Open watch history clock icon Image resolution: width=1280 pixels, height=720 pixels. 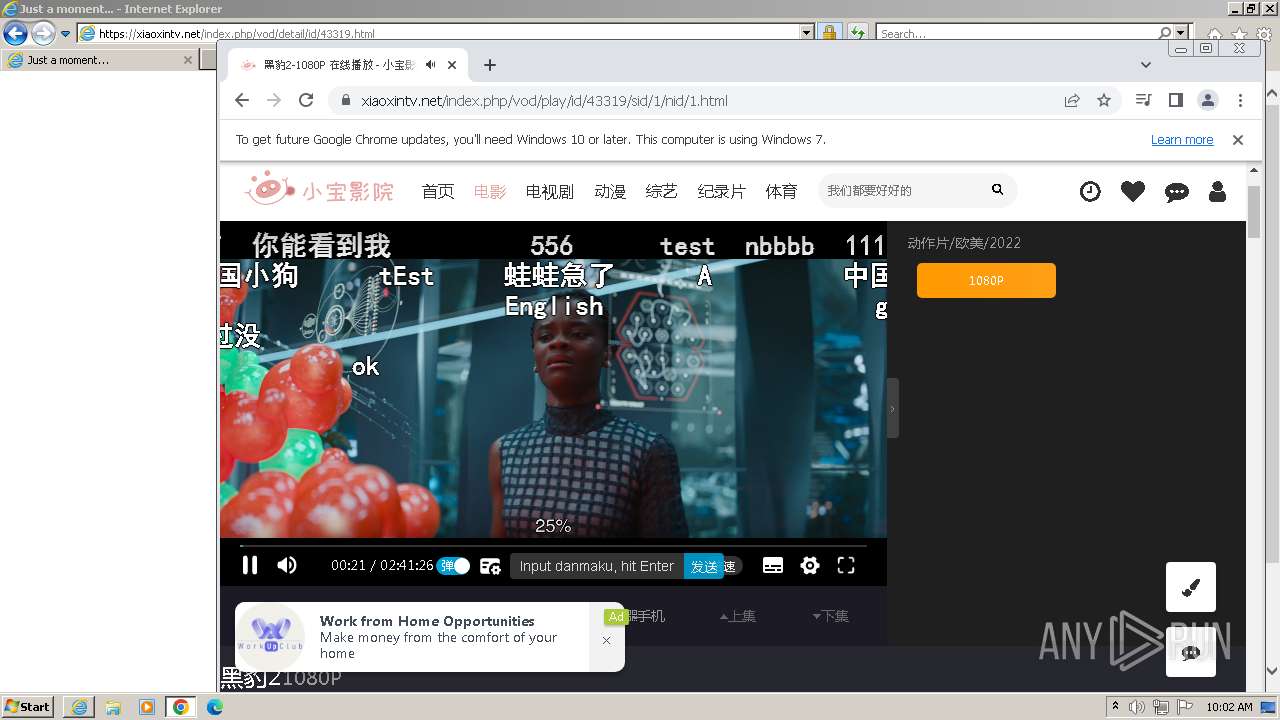tap(1090, 191)
